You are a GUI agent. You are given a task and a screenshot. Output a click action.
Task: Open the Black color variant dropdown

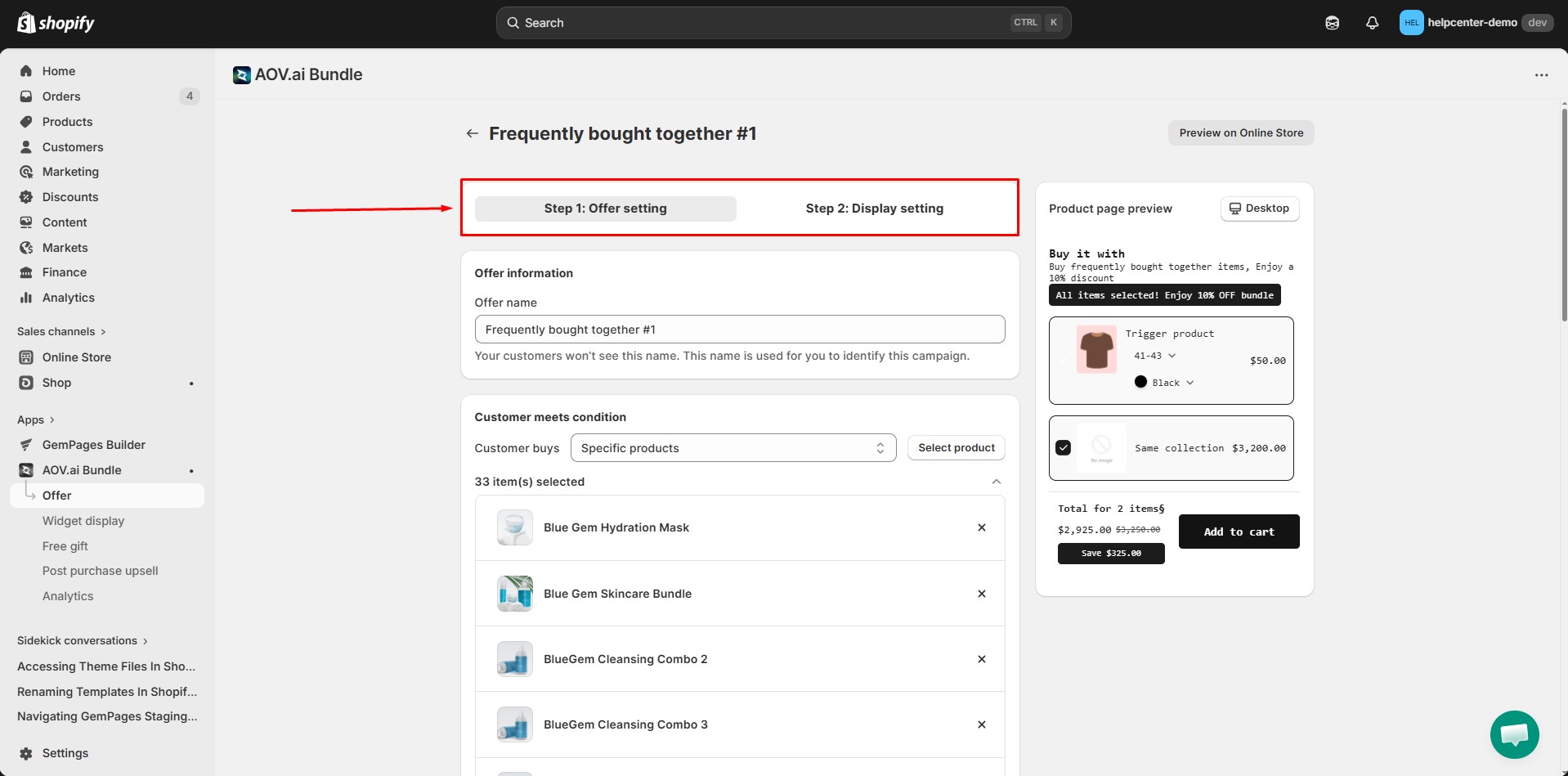(x=1172, y=383)
